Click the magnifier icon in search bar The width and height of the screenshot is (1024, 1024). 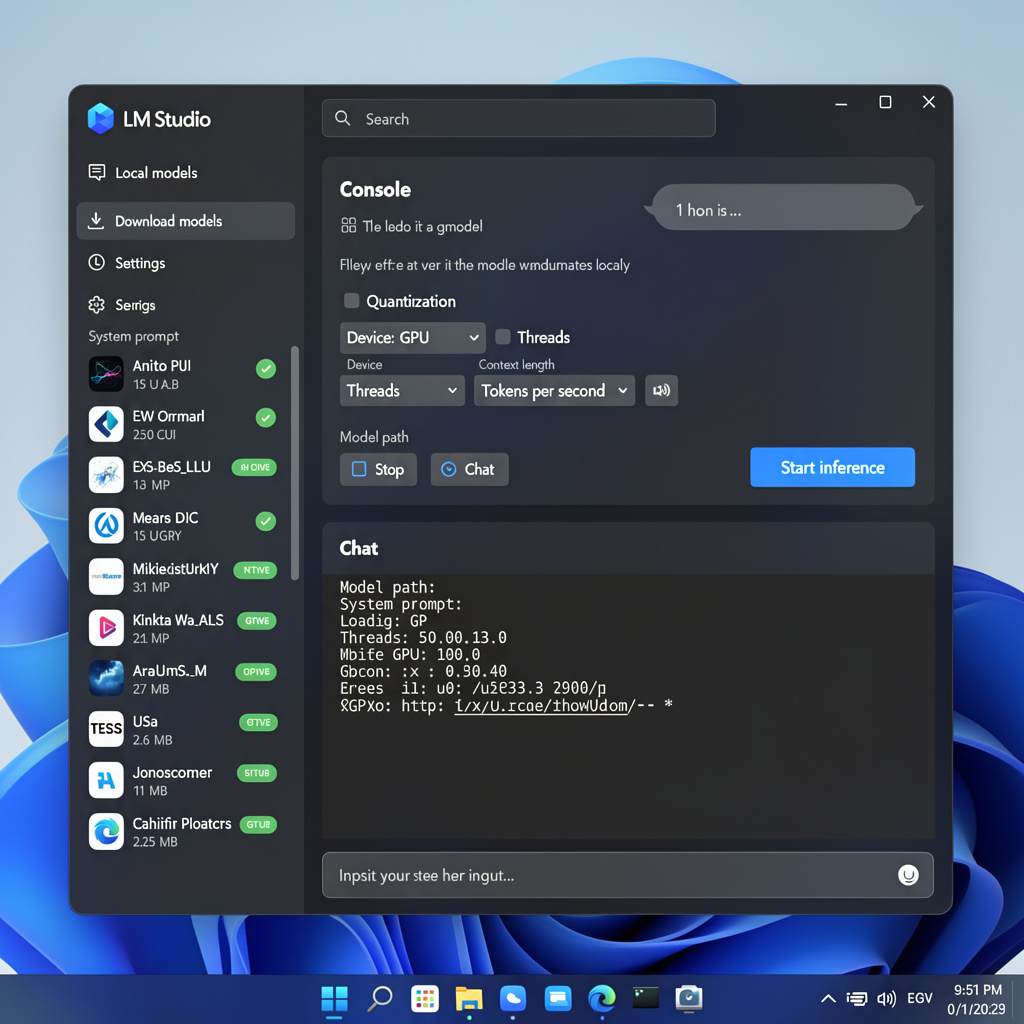point(342,117)
